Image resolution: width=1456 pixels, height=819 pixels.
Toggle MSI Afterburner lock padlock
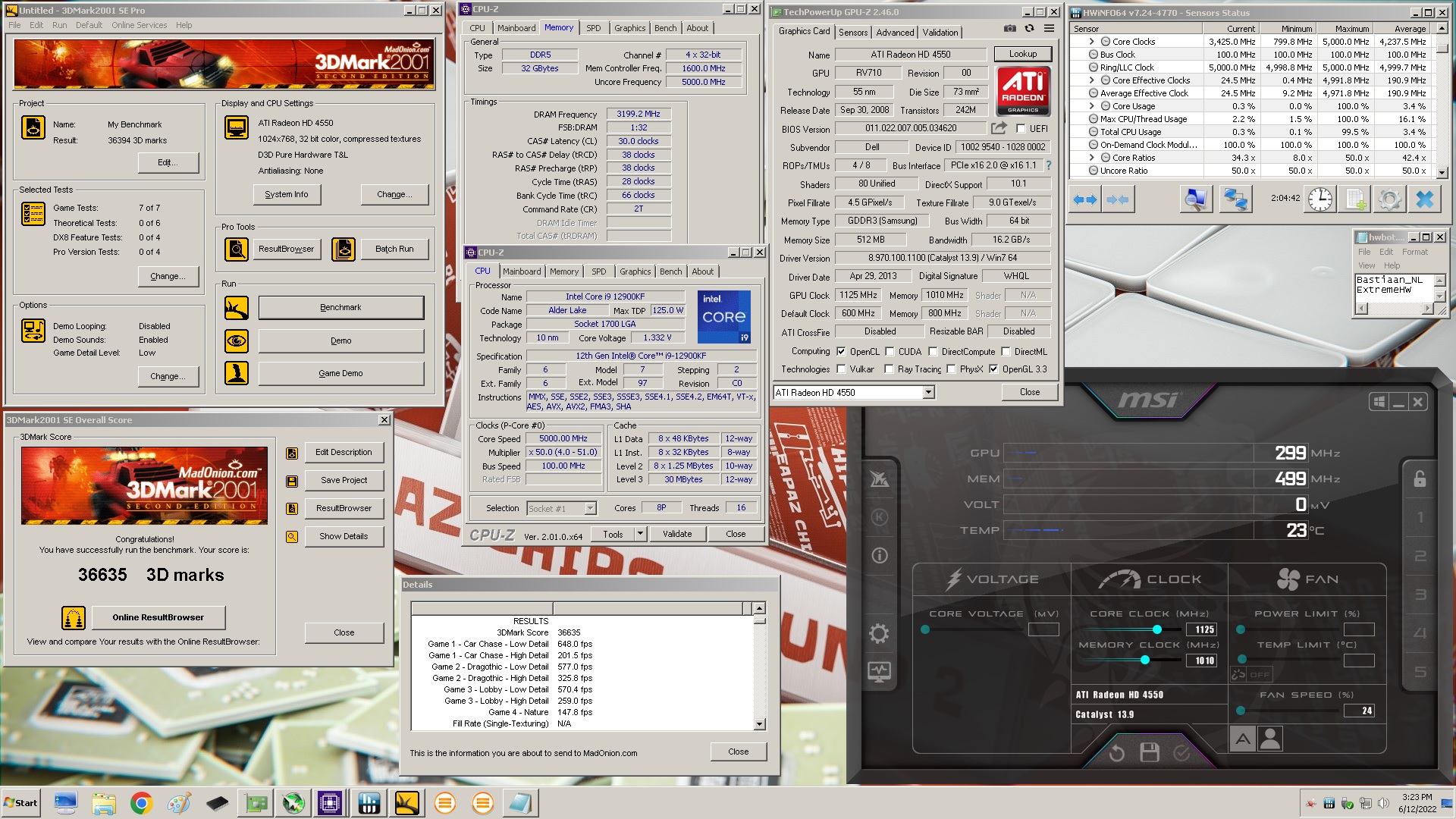click(1420, 479)
